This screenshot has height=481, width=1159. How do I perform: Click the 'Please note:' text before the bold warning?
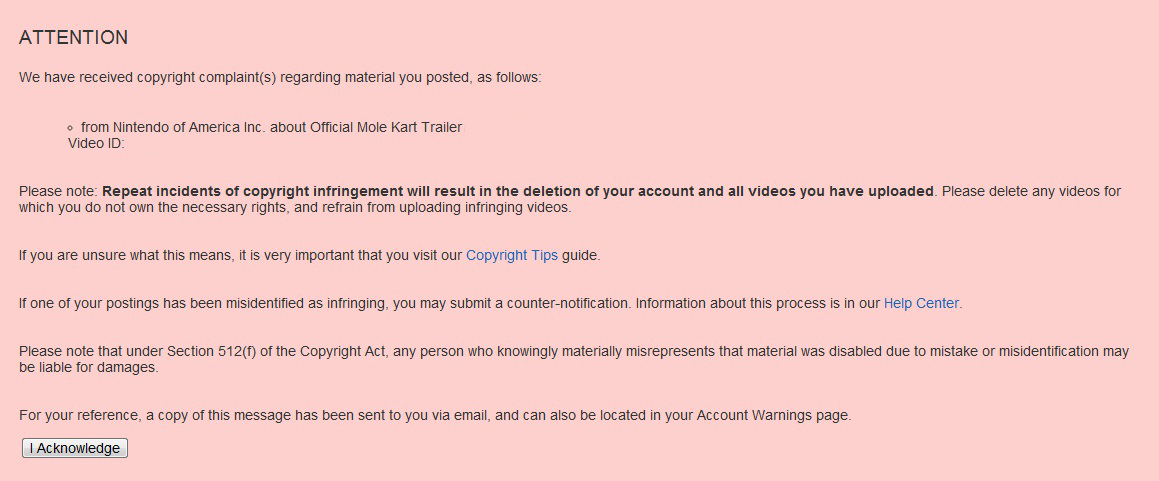pyautogui.click(x=58, y=191)
